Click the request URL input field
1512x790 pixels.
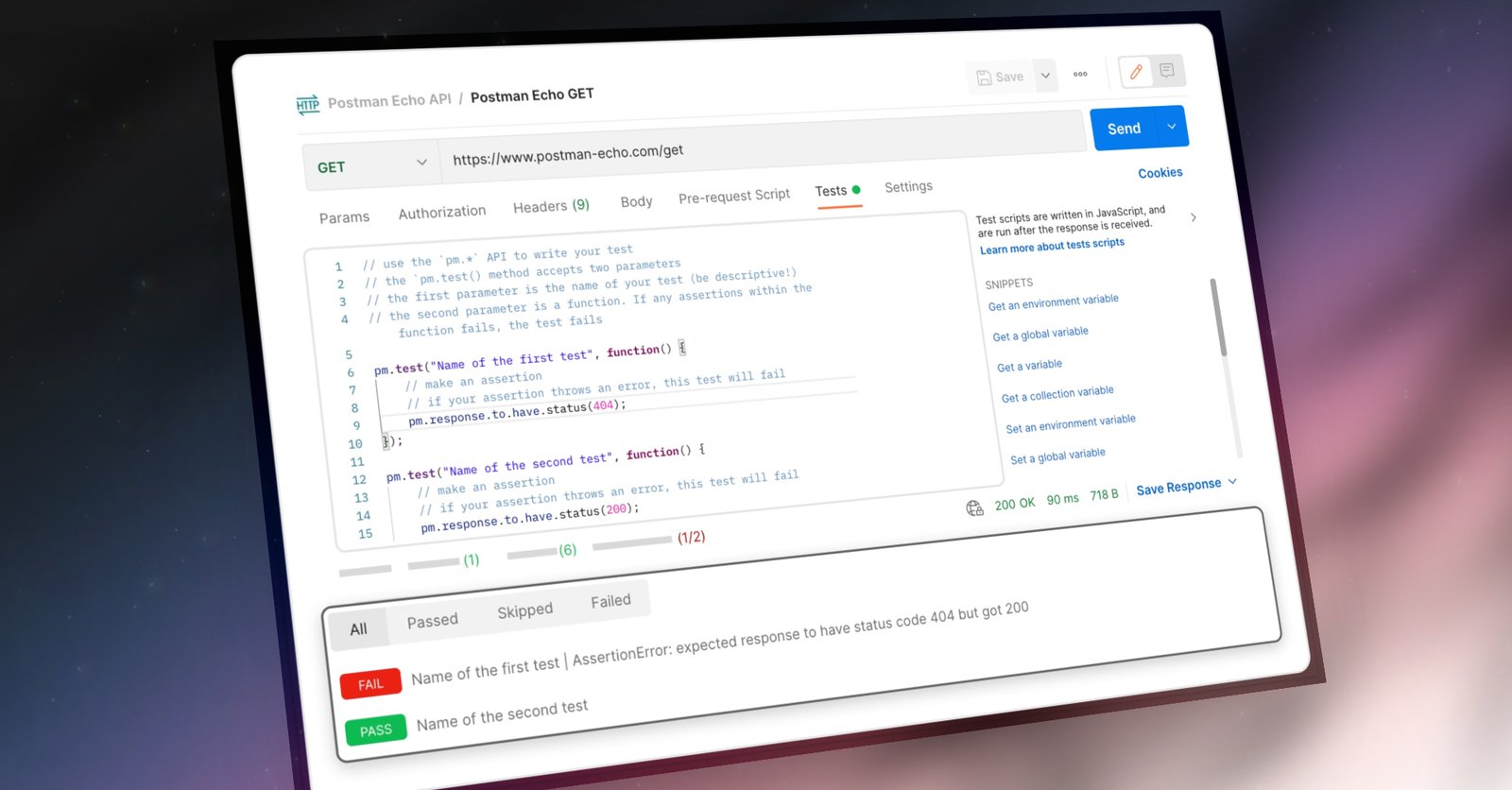[762, 146]
